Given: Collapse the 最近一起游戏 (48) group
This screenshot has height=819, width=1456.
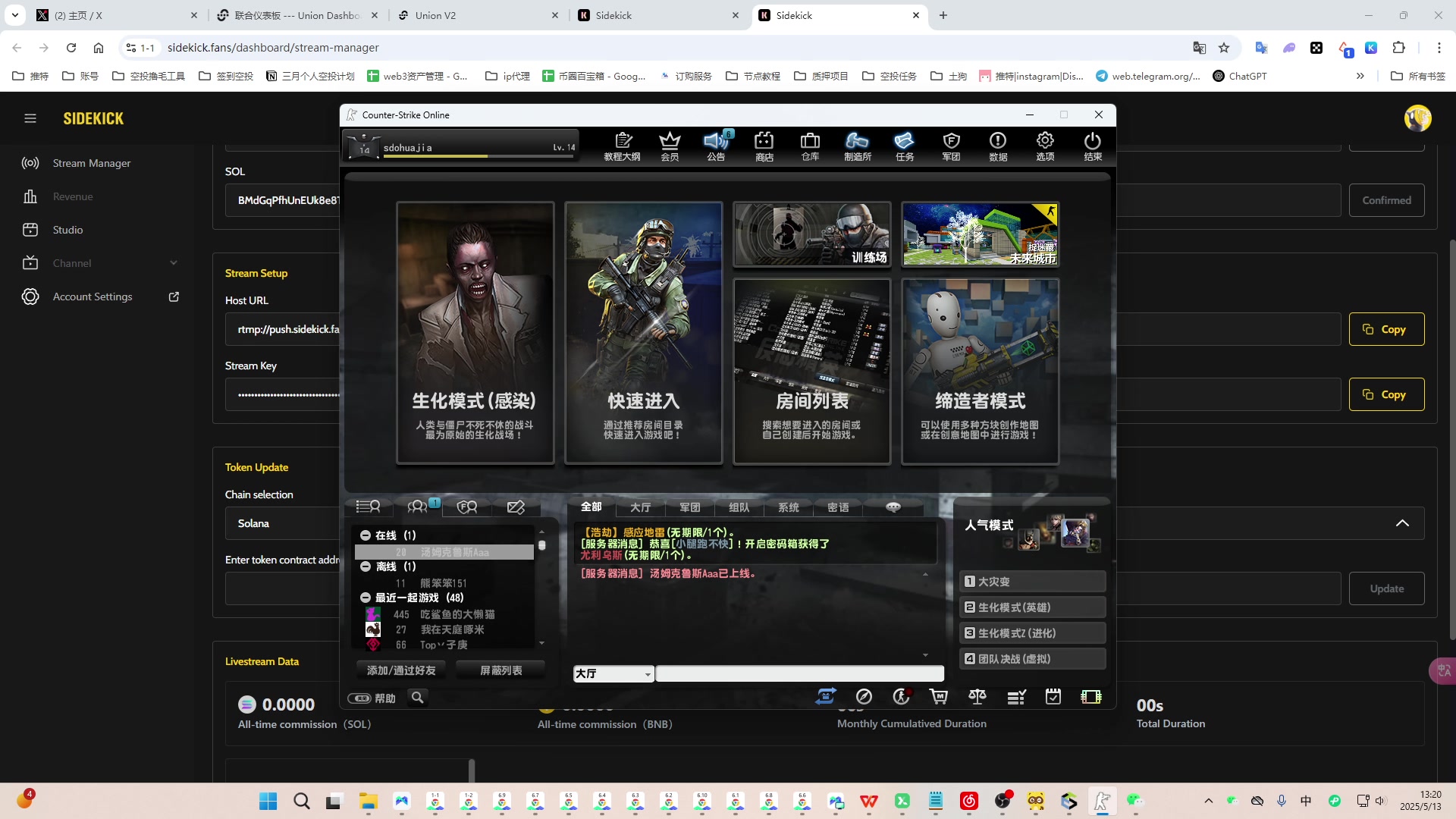Looking at the screenshot, I should [366, 598].
